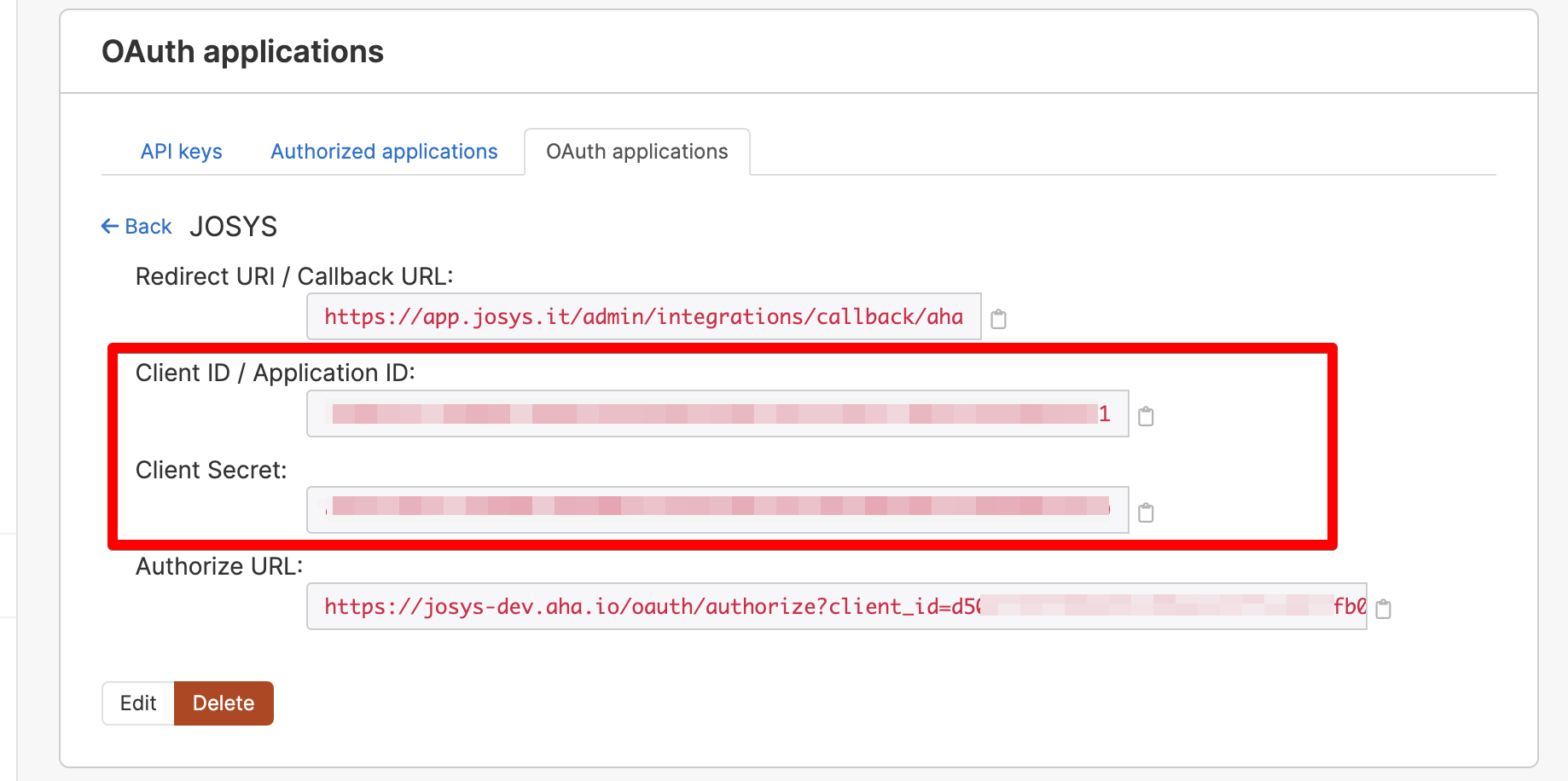Image resolution: width=1568 pixels, height=781 pixels.
Task: Copy the Client Secret using clipboard icon
Action: pos(1146,512)
